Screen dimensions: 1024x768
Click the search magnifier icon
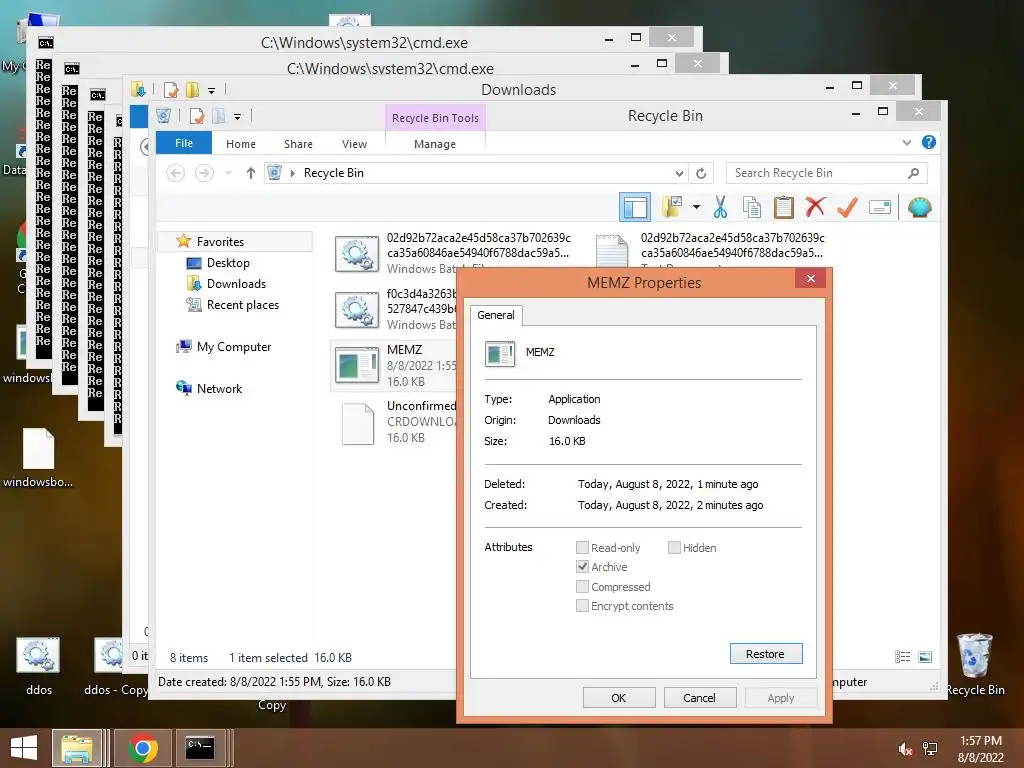(913, 173)
